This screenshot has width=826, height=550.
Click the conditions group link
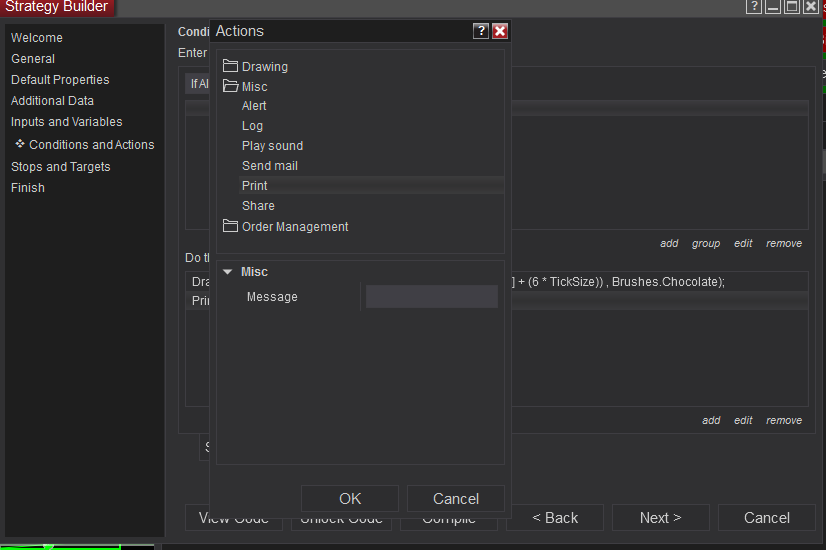[x=706, y=244]
